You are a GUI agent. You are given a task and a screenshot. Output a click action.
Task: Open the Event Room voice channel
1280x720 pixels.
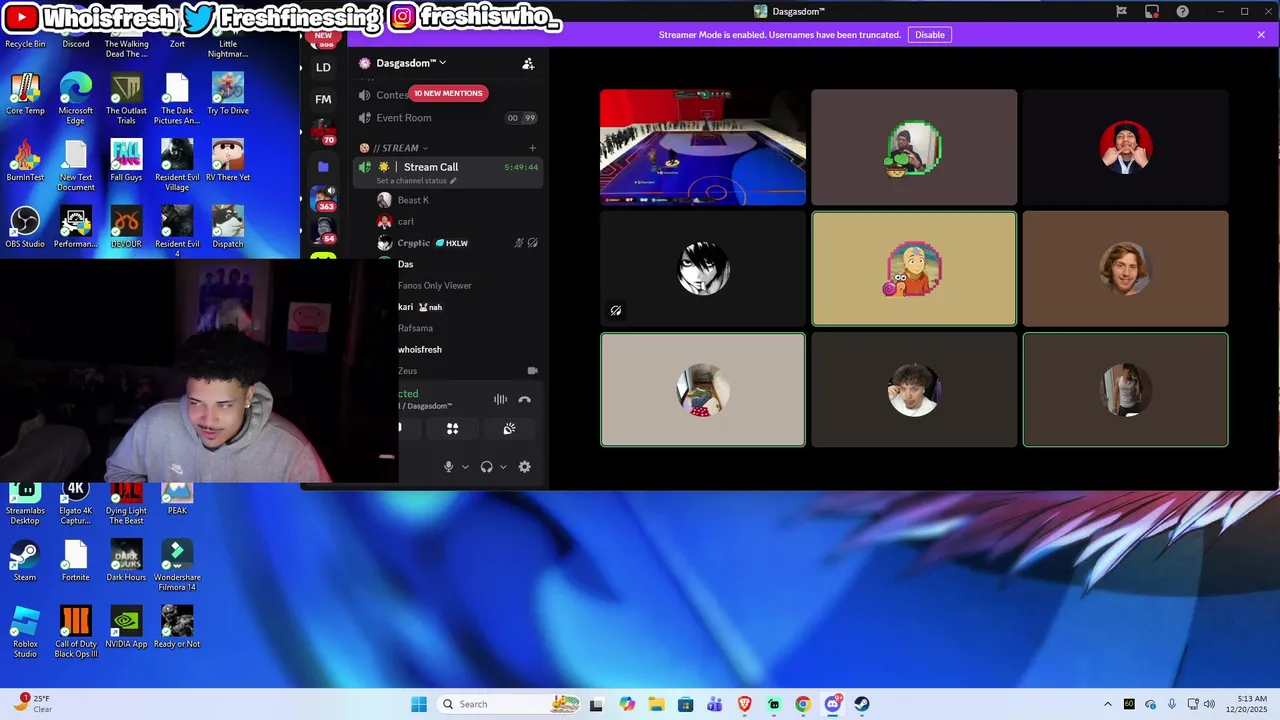coord(447,118)
